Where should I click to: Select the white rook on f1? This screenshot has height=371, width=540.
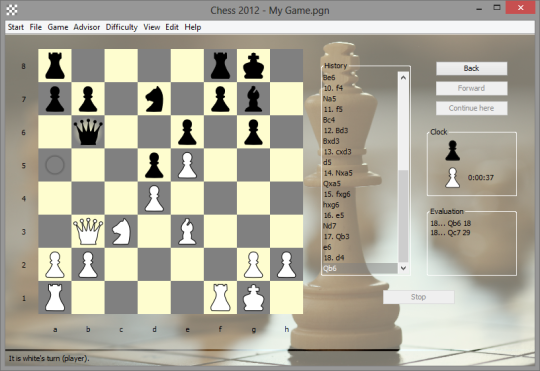(x=220, y=298)
